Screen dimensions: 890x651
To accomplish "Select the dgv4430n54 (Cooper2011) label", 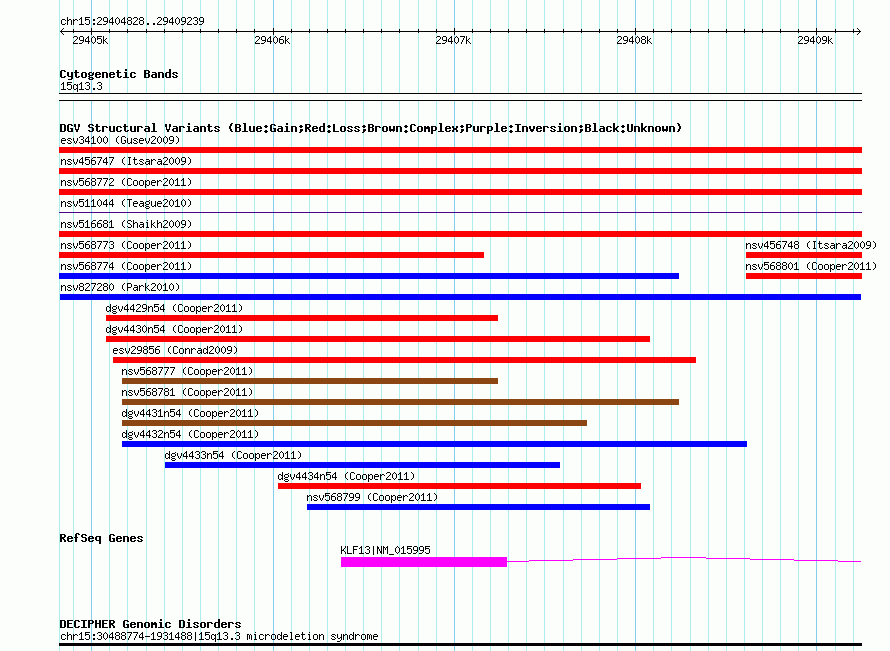I will click(174, 329).
